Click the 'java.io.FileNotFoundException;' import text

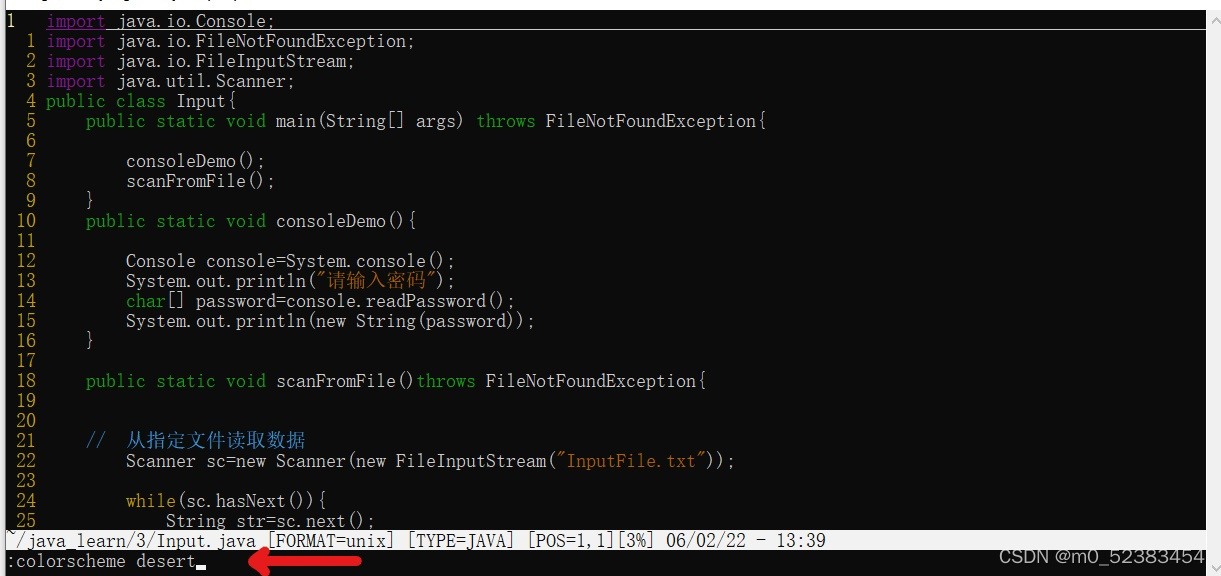(265, 41)
